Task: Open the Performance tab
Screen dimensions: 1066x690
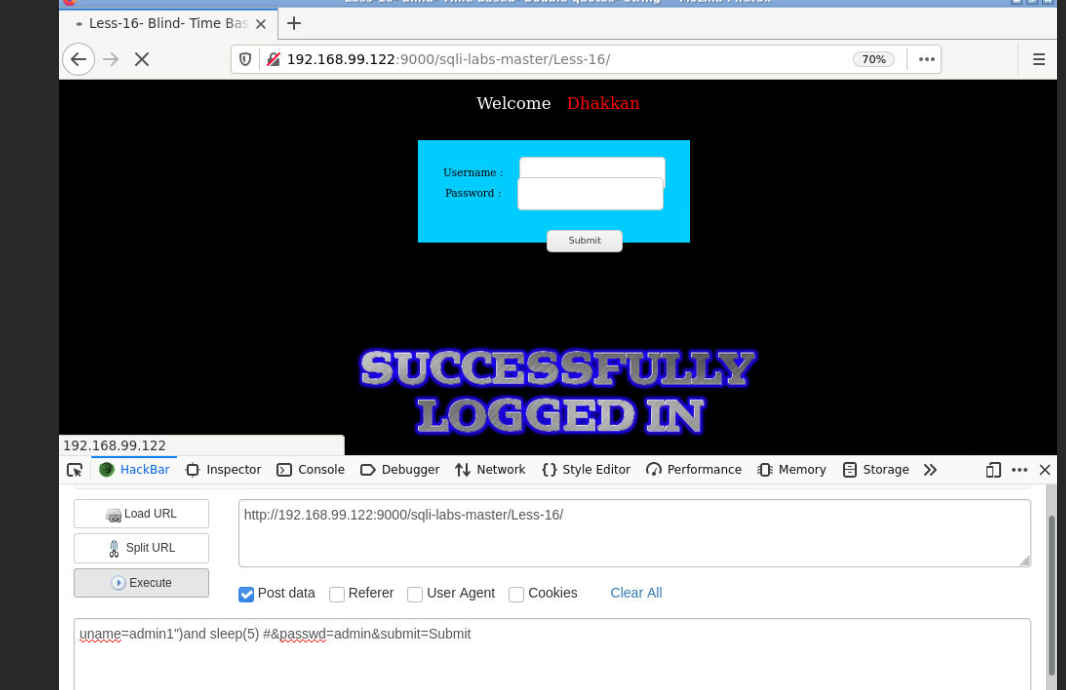Action: tap(694, 470)
